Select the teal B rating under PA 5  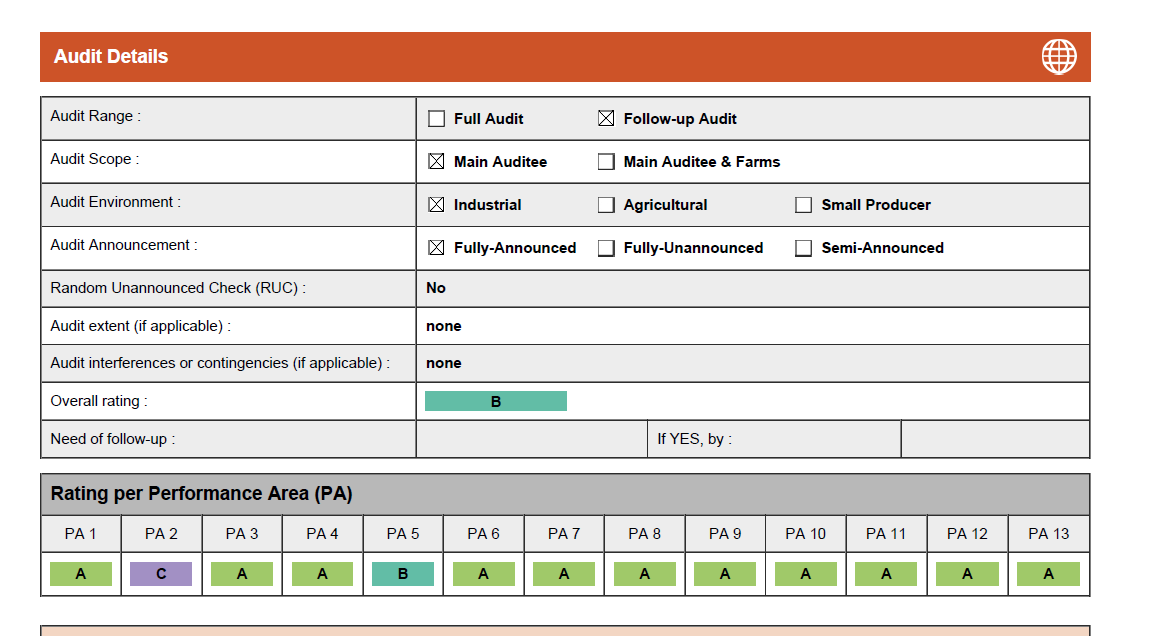[403, 574]
